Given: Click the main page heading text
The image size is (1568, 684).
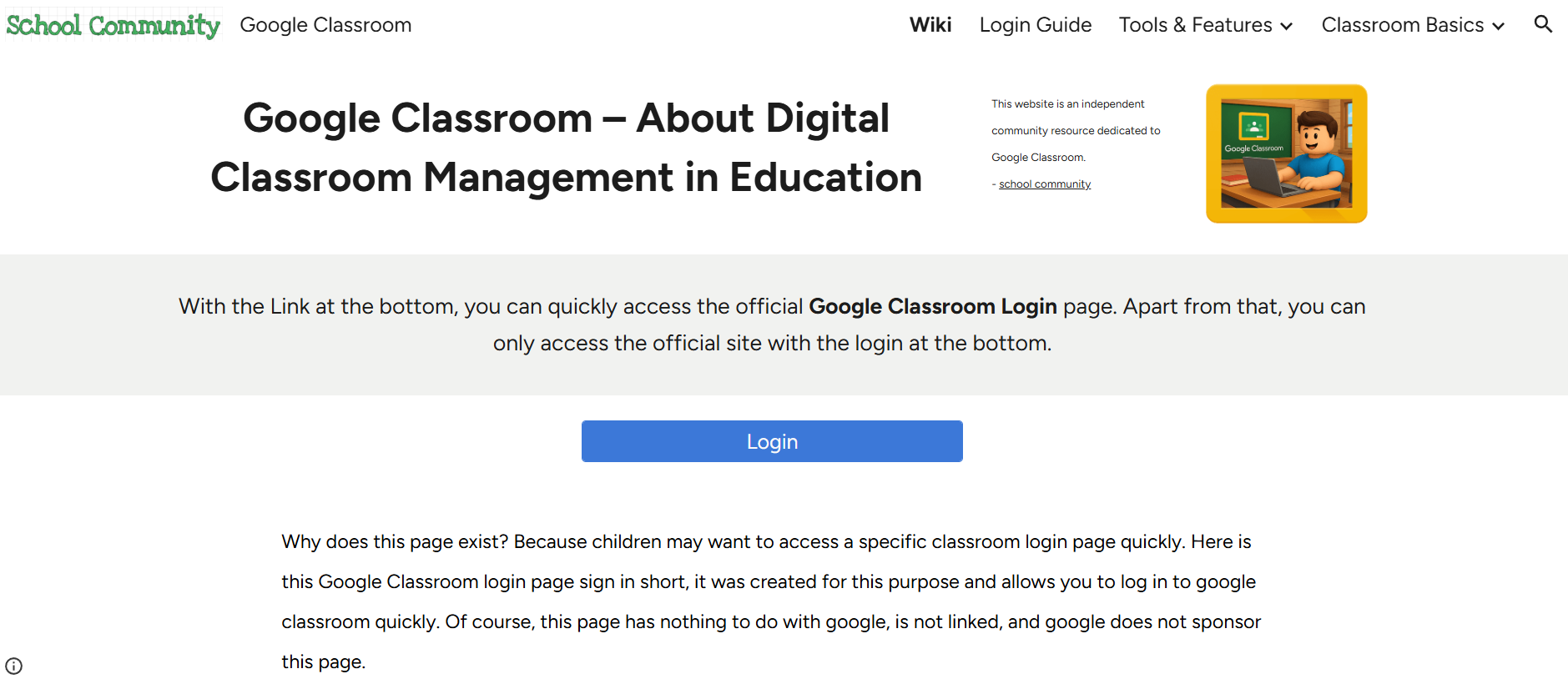Looking at the screenshot, I should point(567,148).
